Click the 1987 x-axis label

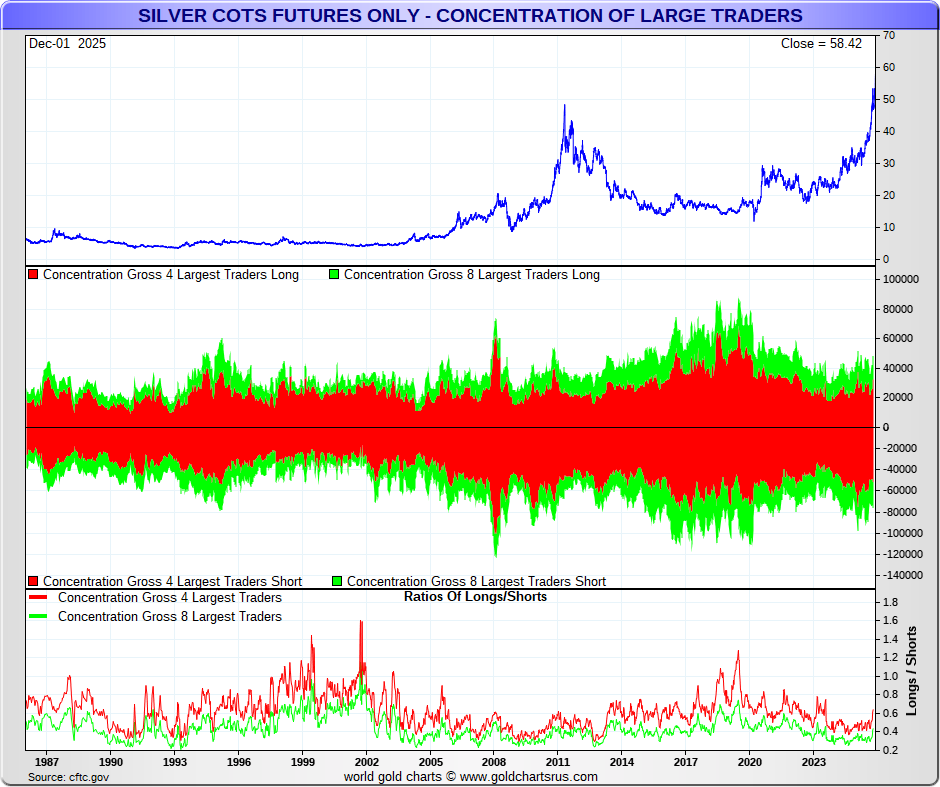(x=47, y=762)
